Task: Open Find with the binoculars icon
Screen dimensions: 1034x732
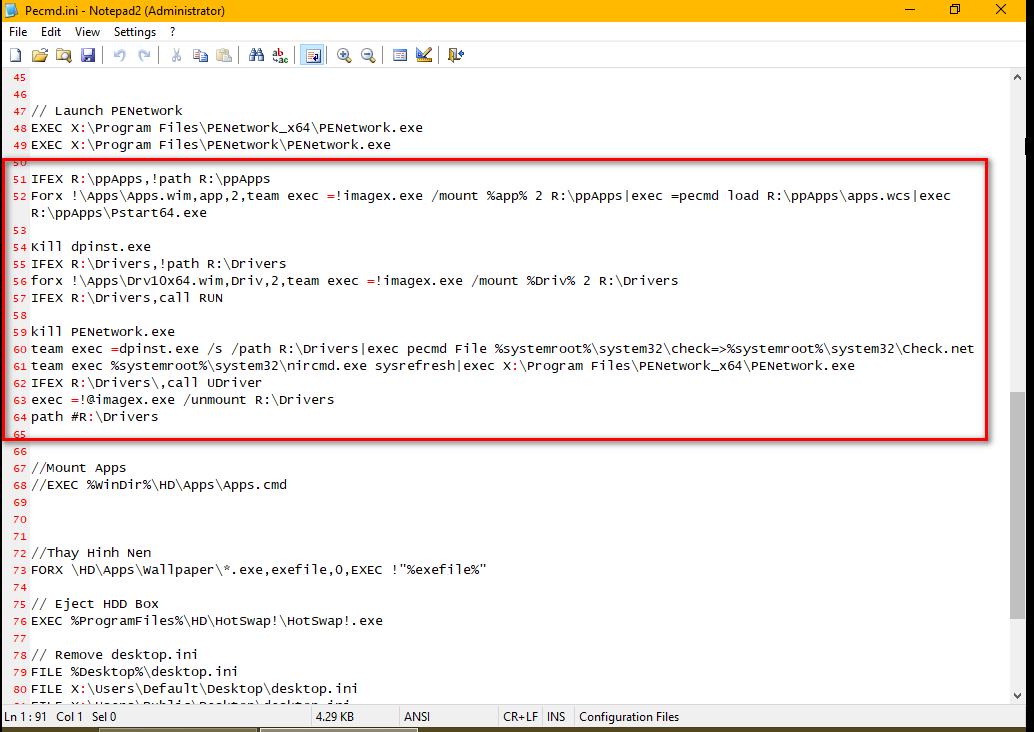Action: [256, 55]
